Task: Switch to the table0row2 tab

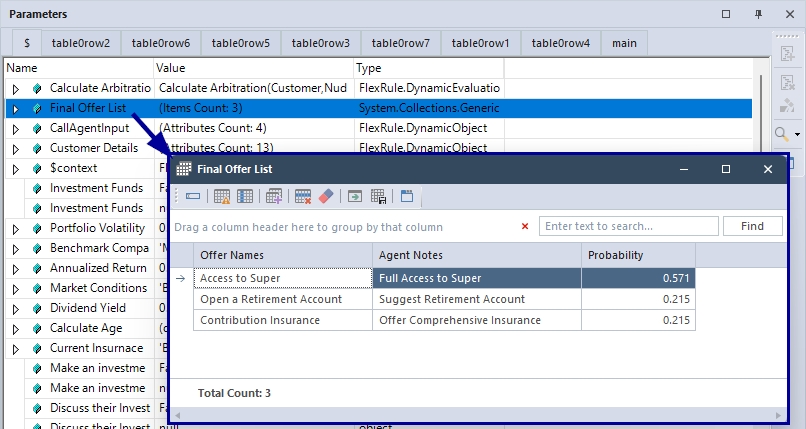Action: click(81, 43)
